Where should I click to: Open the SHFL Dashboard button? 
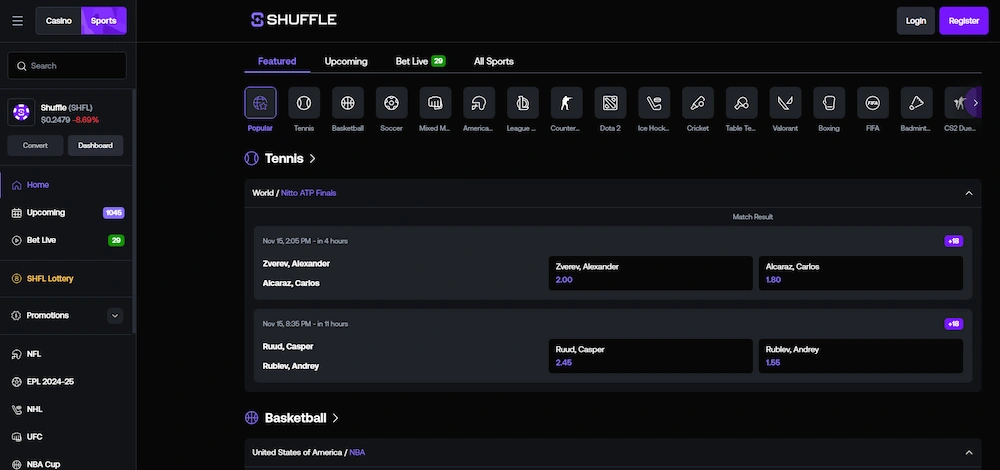click(96, 145)
